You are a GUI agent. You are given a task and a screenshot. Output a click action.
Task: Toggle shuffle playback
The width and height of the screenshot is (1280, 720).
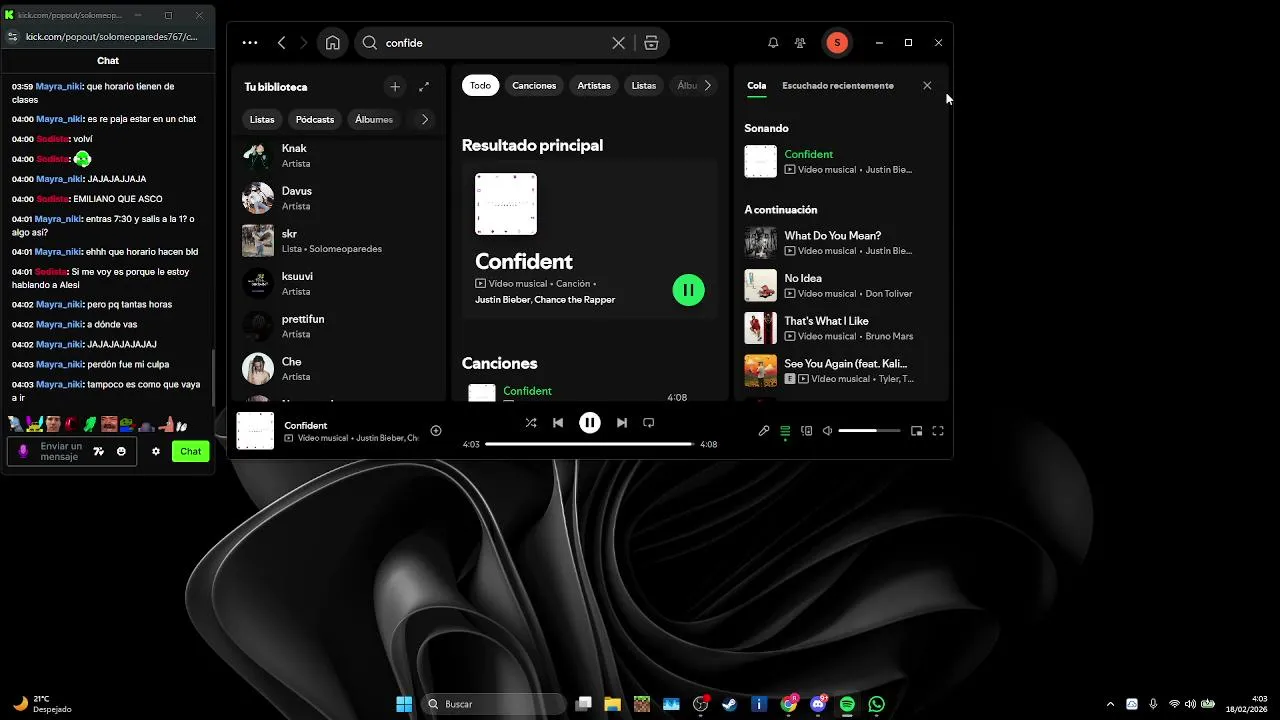tap(531, 423)
